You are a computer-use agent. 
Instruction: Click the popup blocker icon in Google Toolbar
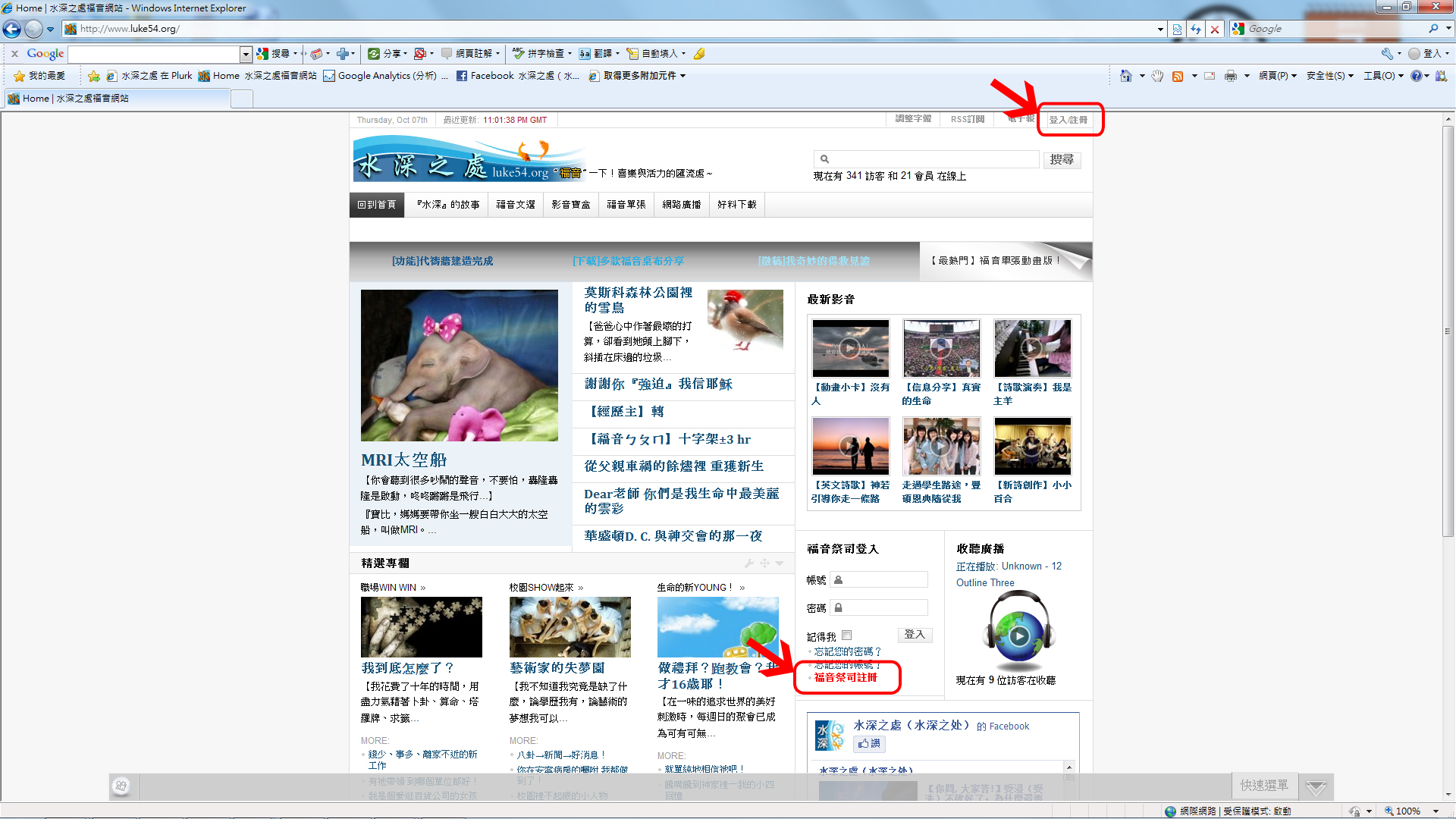[419, 54]
